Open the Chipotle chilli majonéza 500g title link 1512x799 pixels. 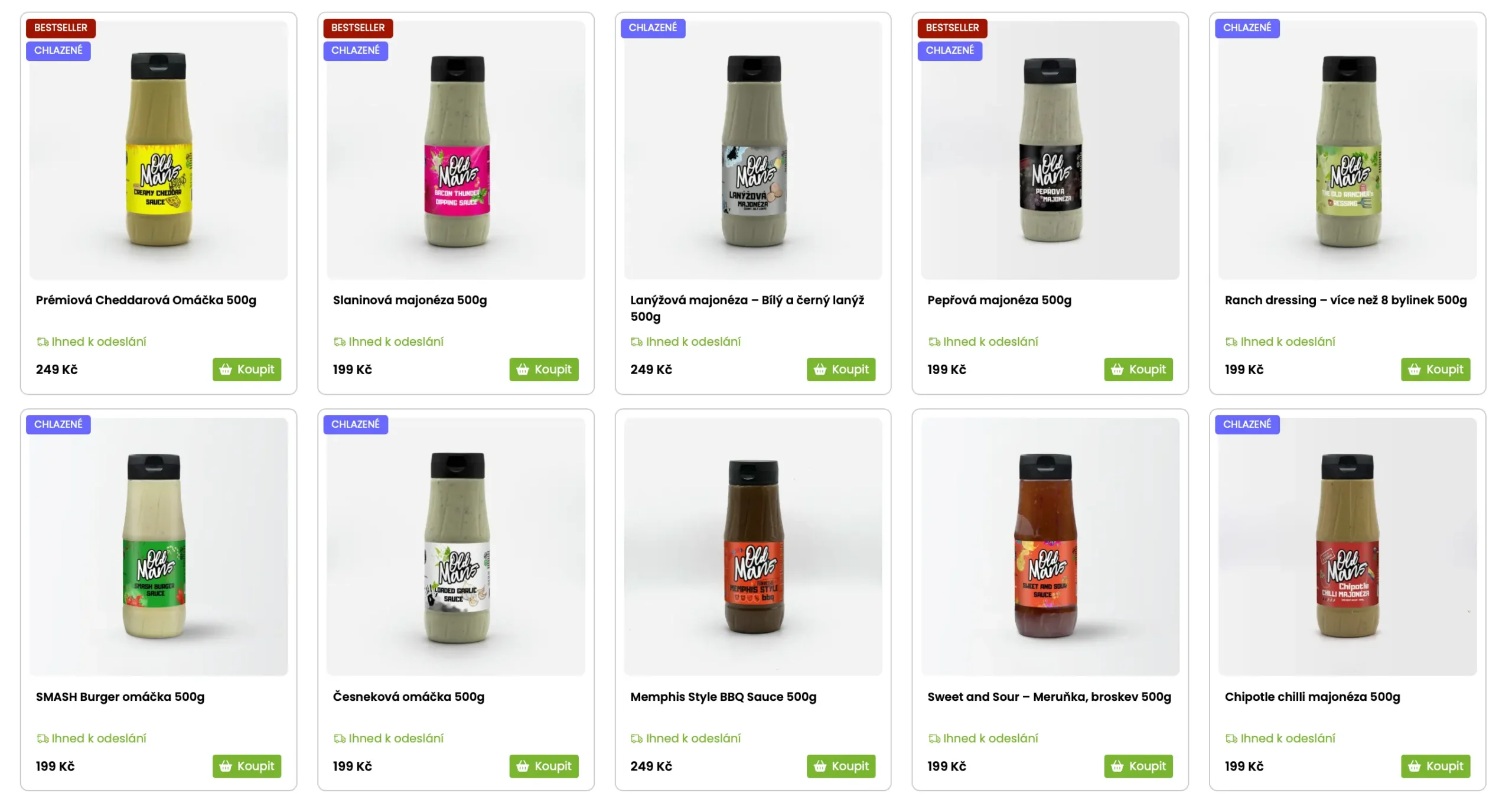tap(1312, 697)
